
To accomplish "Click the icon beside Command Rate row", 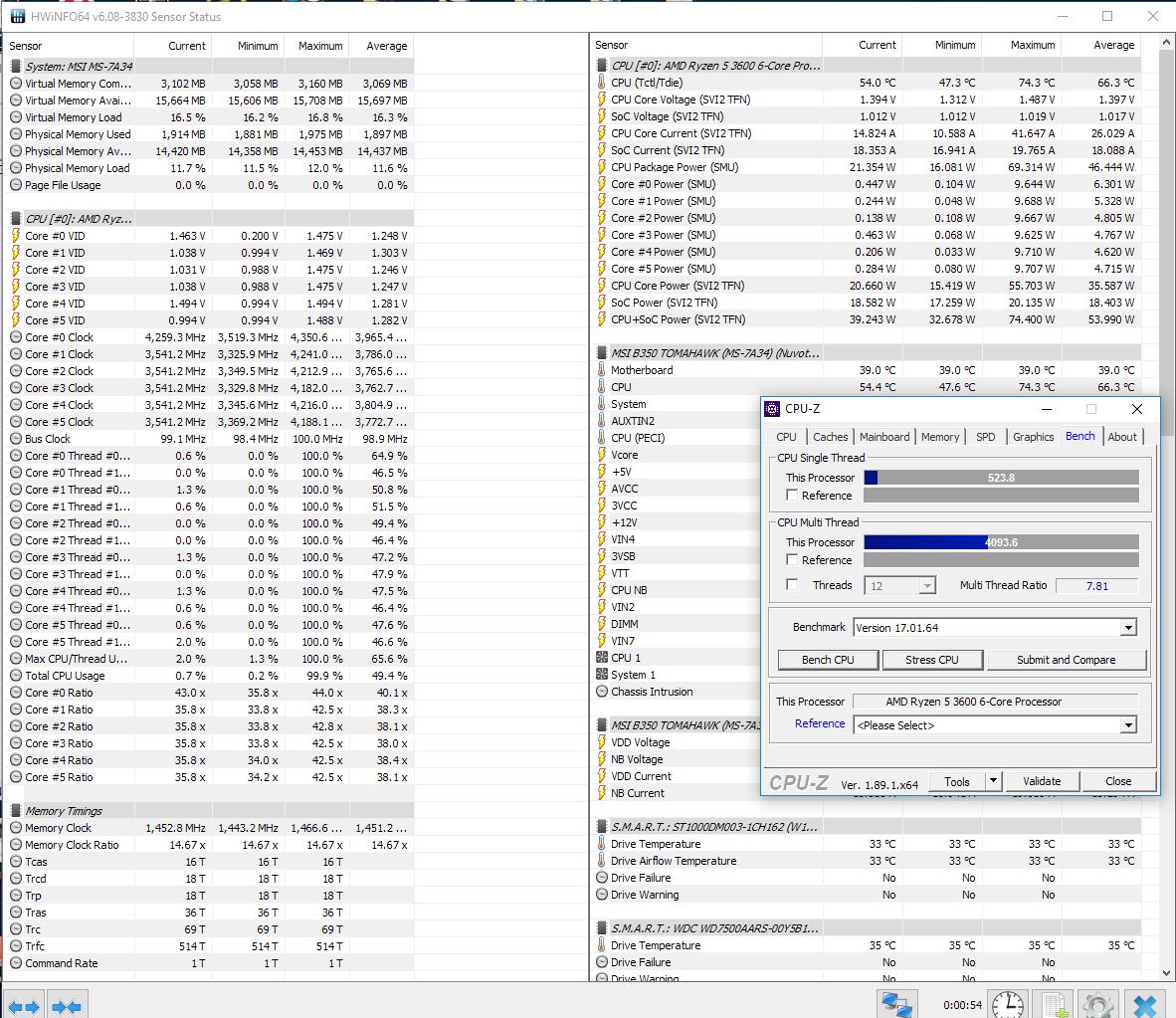I will click(x=16, y=963).
